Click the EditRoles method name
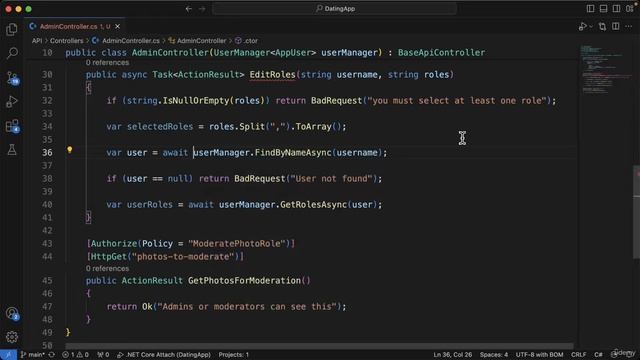 tap(272, 75)
